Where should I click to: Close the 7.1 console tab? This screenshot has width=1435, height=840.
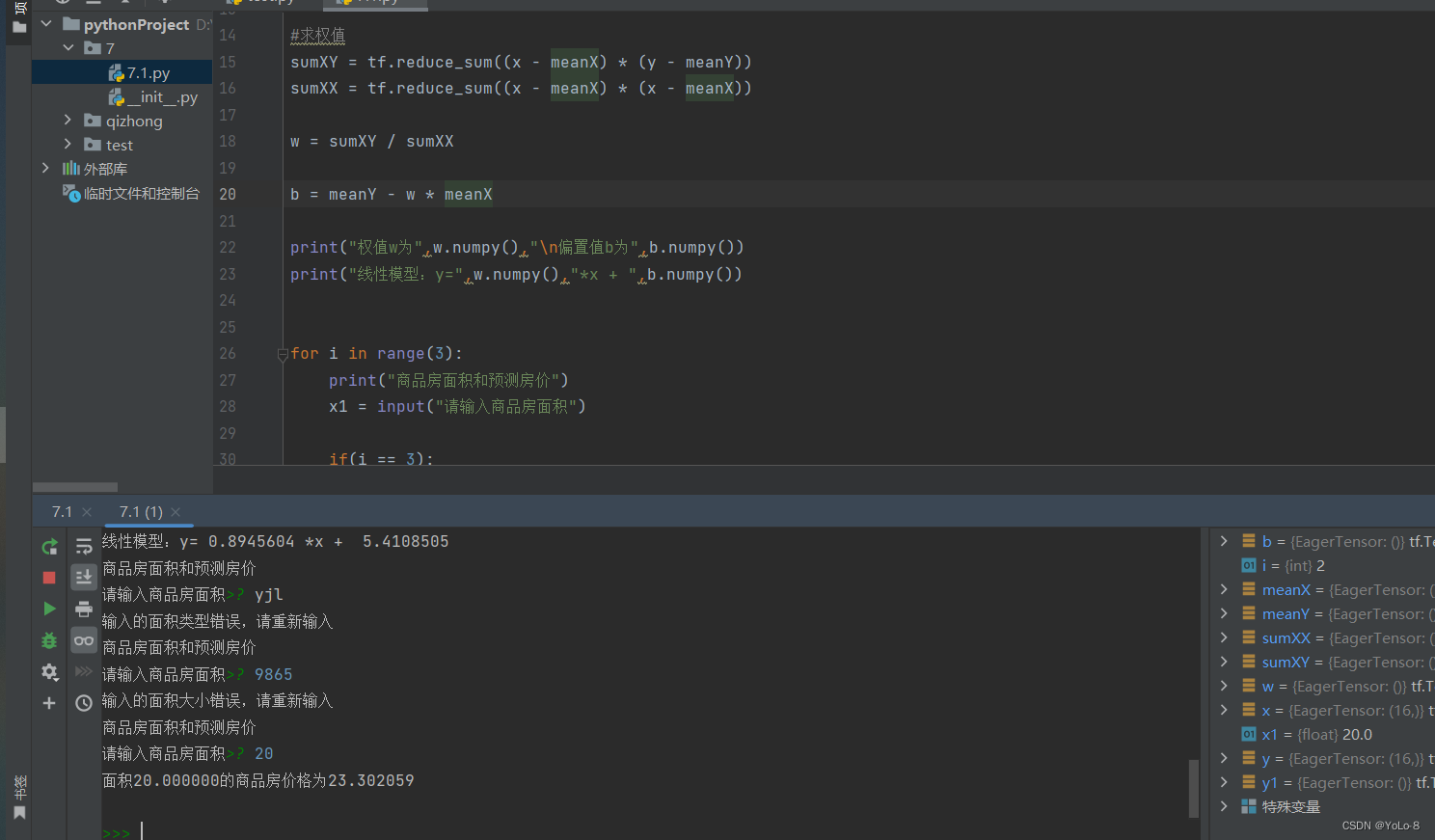(x=87, y=512)
